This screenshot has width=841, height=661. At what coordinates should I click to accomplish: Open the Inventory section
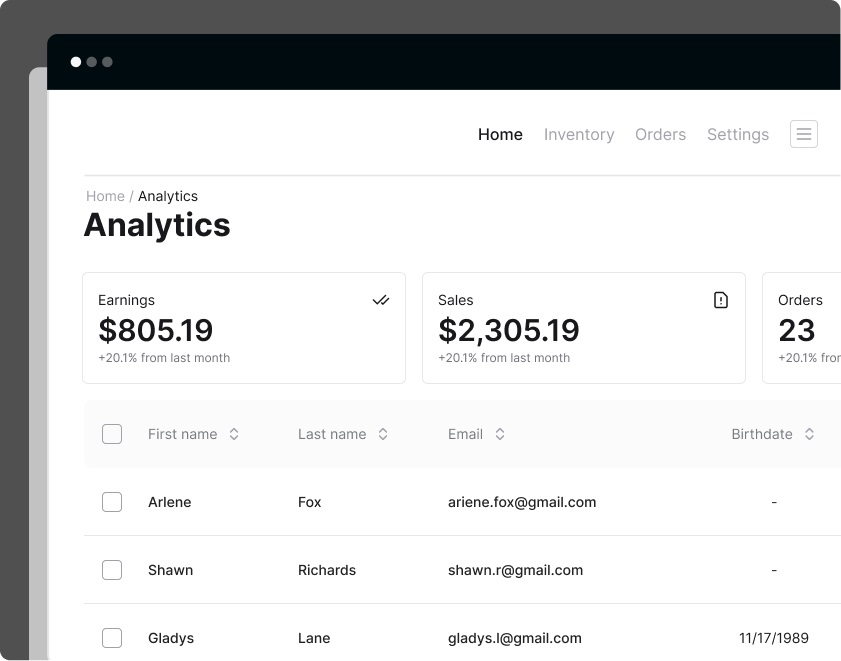[x=579, y=134]
